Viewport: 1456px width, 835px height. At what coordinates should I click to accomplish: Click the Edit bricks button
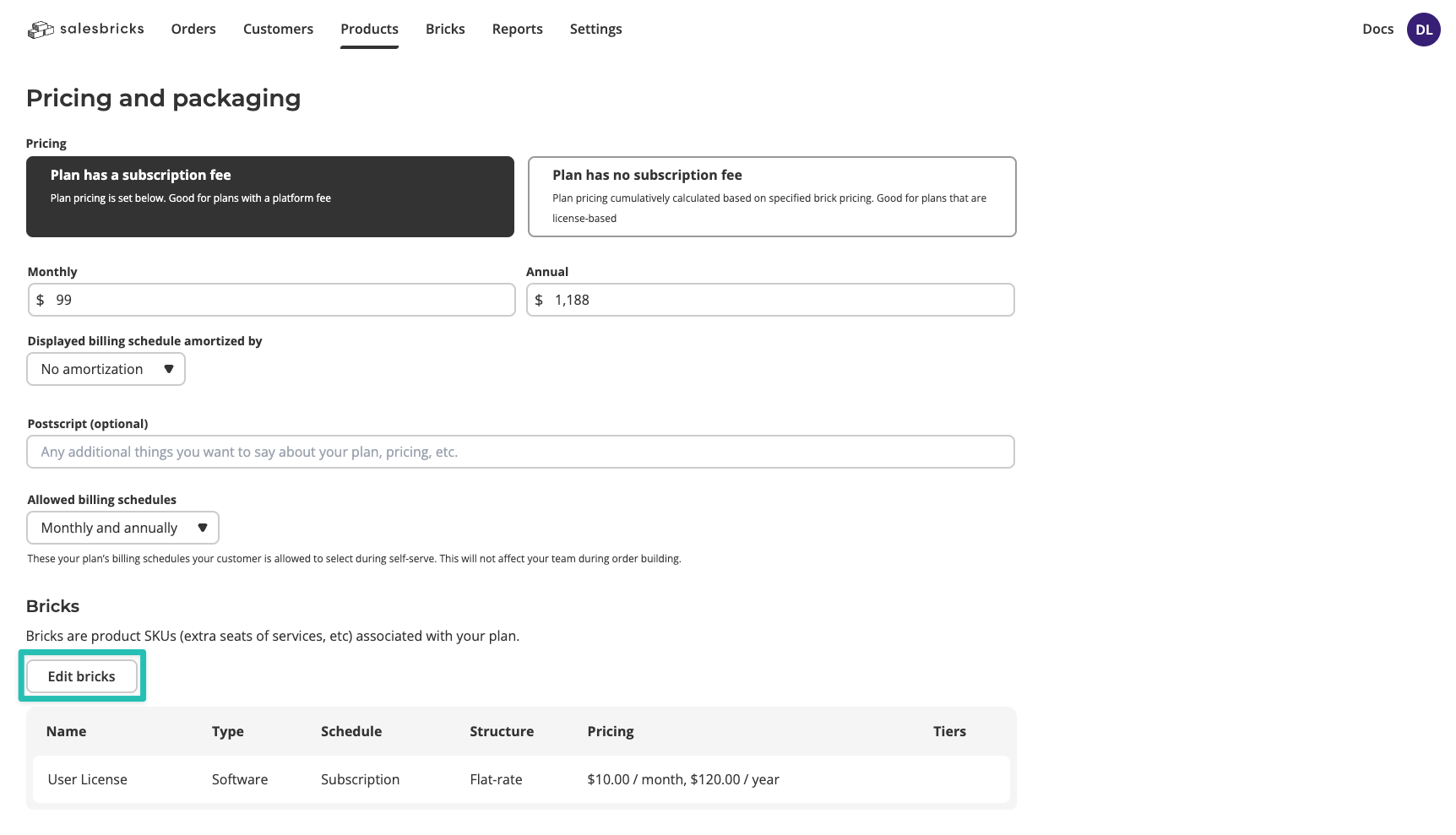point(82,676)
